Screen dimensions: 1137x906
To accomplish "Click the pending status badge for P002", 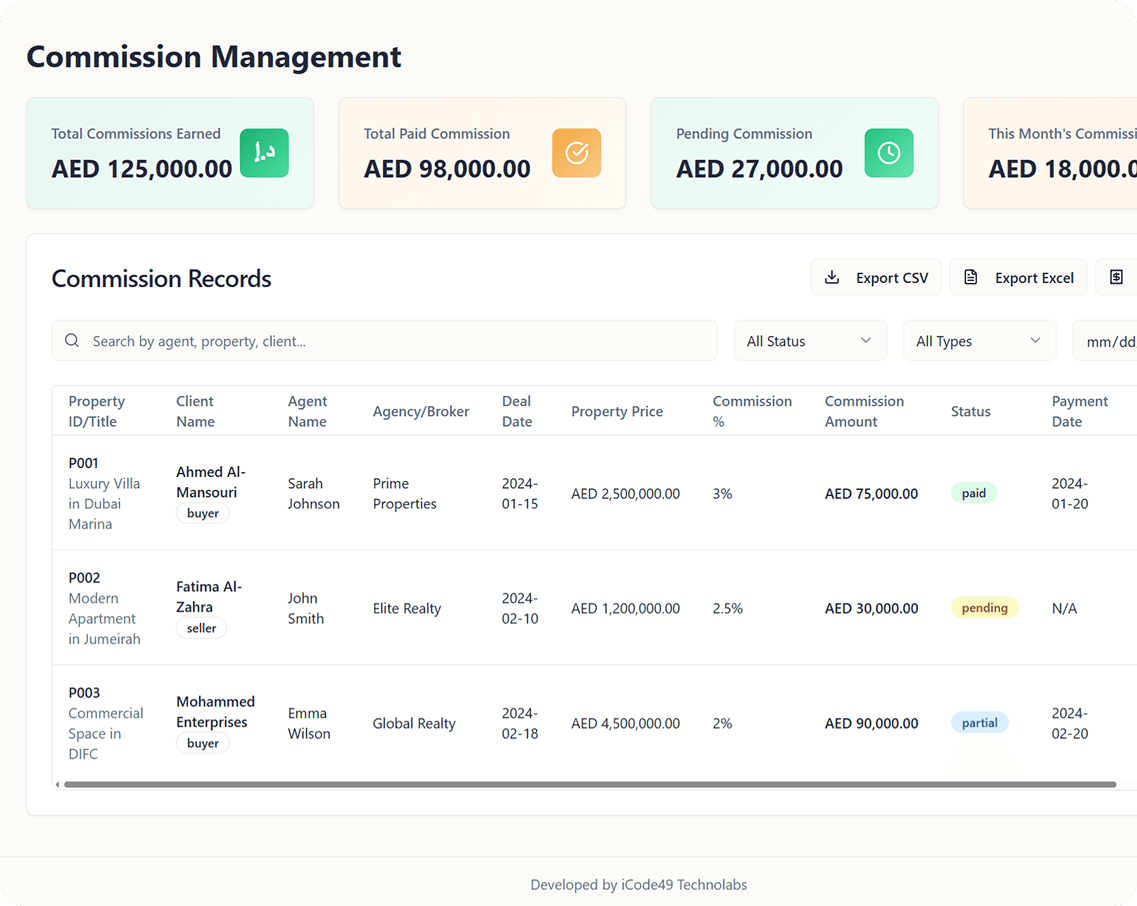I will coord(984,608).
